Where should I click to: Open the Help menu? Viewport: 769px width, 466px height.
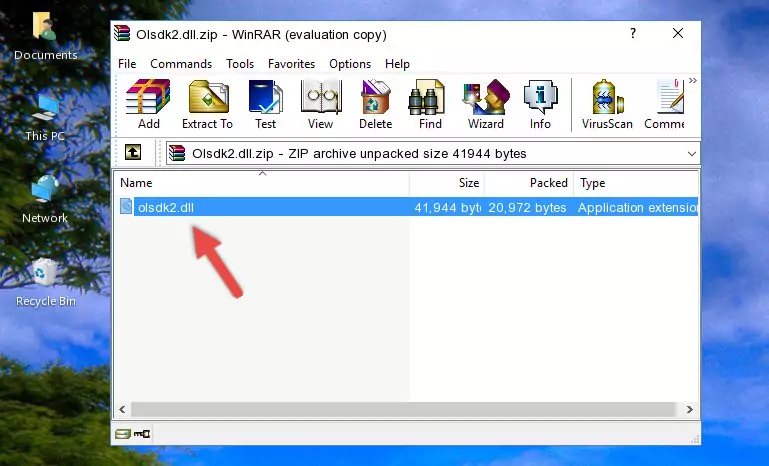(397, 64)
